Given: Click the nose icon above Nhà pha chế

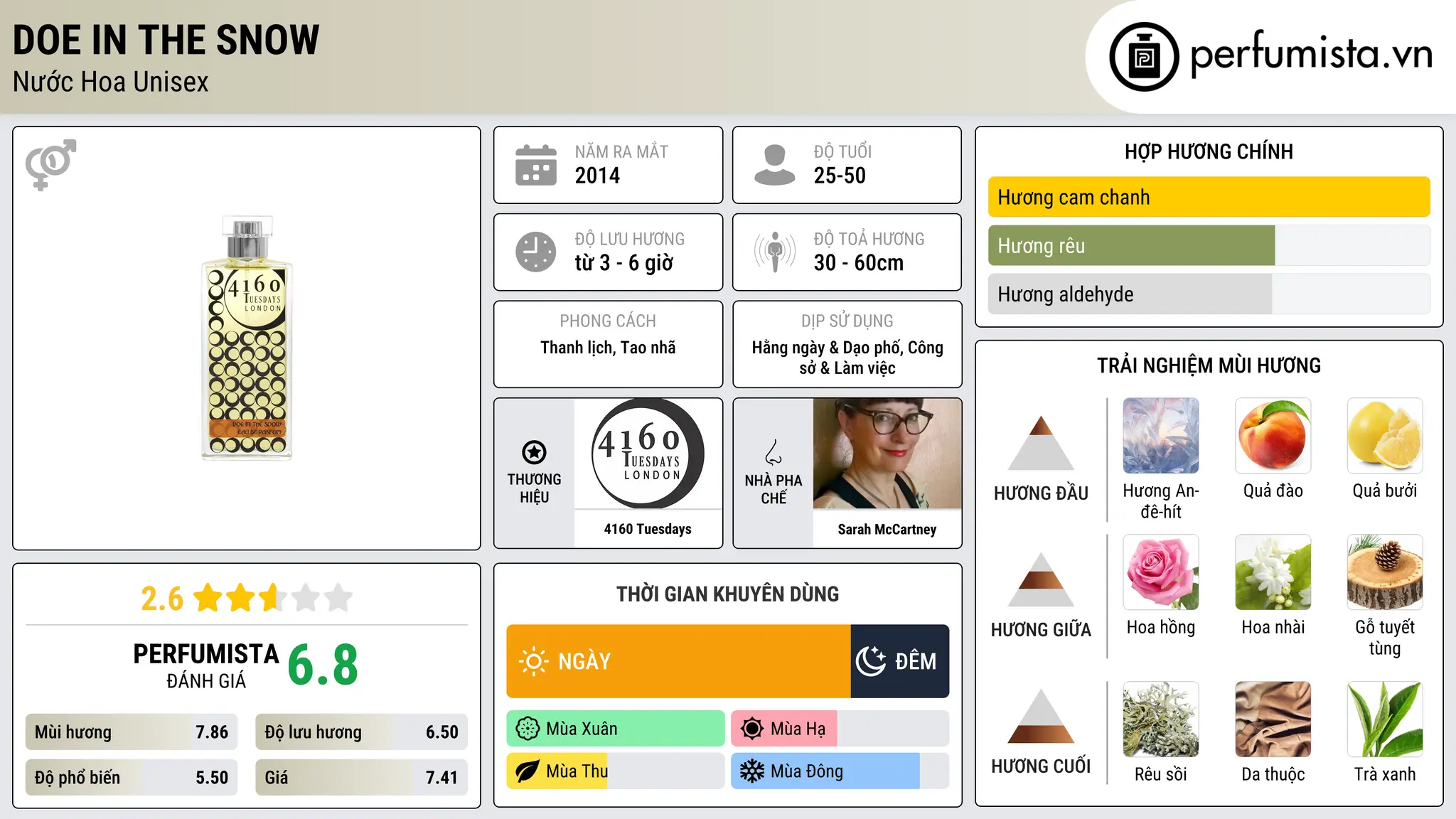Looking at the screenshot, I should pos(773,452).
